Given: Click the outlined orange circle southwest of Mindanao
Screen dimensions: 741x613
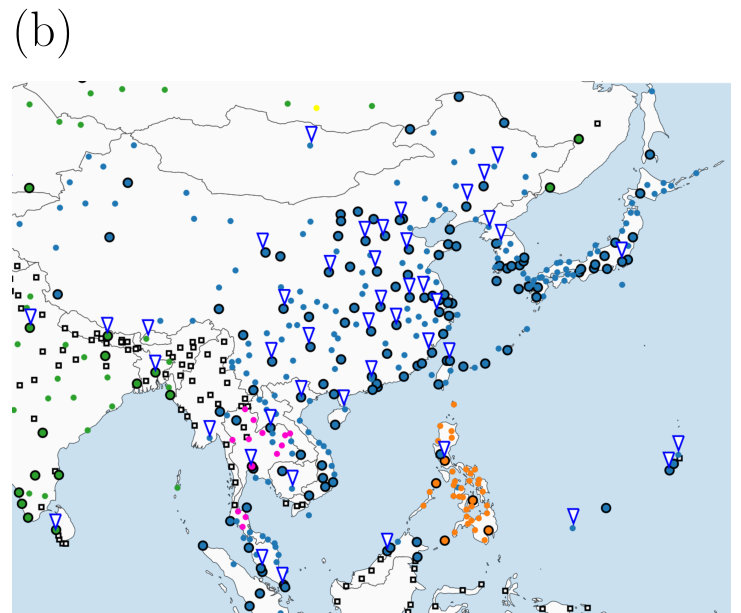Looking at the screenshot, I should 444,540.
